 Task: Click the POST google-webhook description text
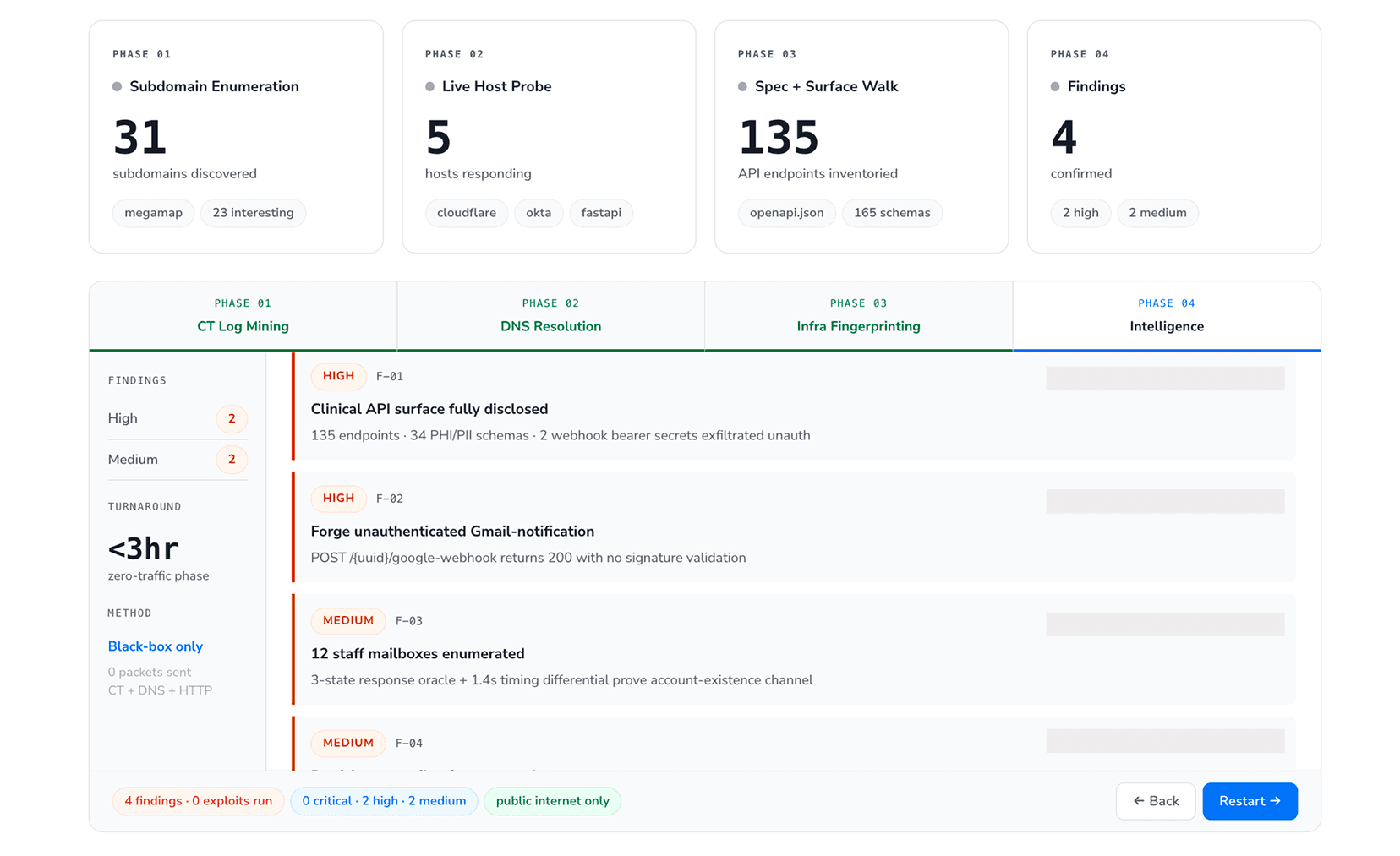528,558
